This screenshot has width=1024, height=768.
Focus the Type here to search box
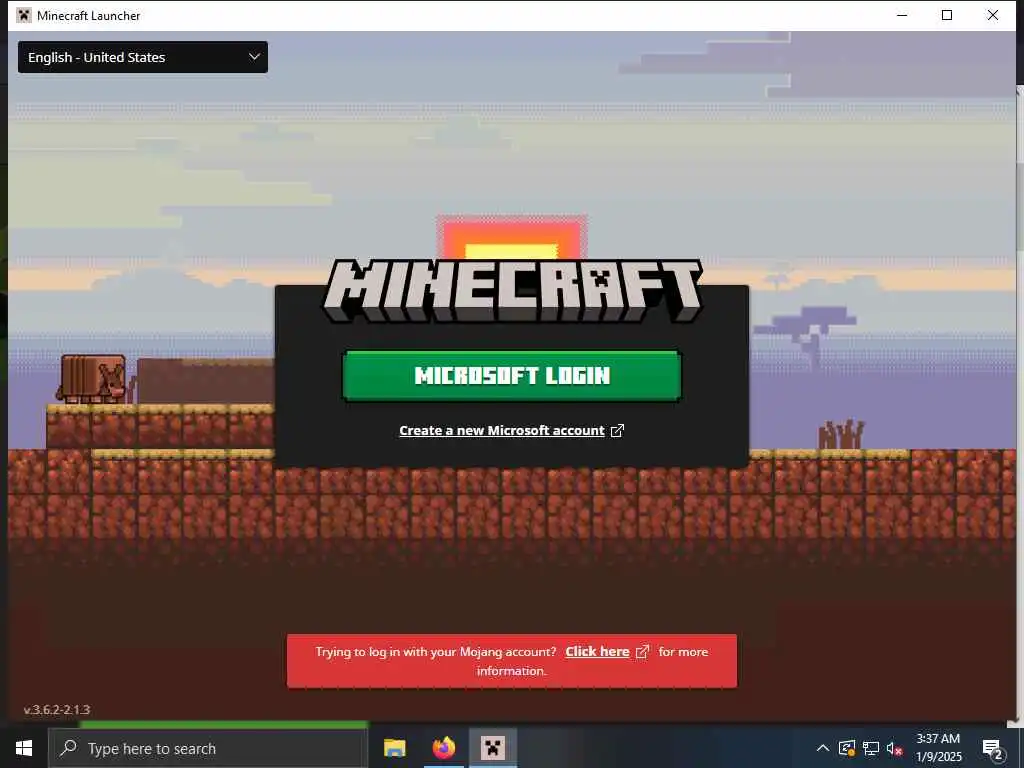point(208,748)
